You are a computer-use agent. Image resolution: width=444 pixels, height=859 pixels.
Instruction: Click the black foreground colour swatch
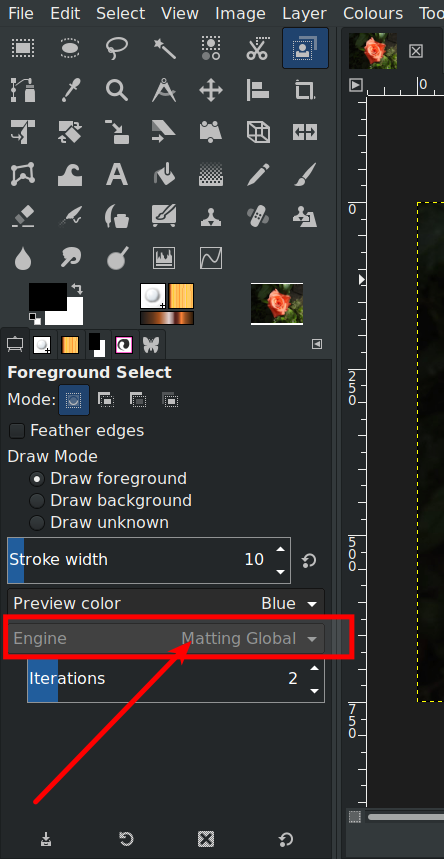pyautogui.click(x=48, y=297)
